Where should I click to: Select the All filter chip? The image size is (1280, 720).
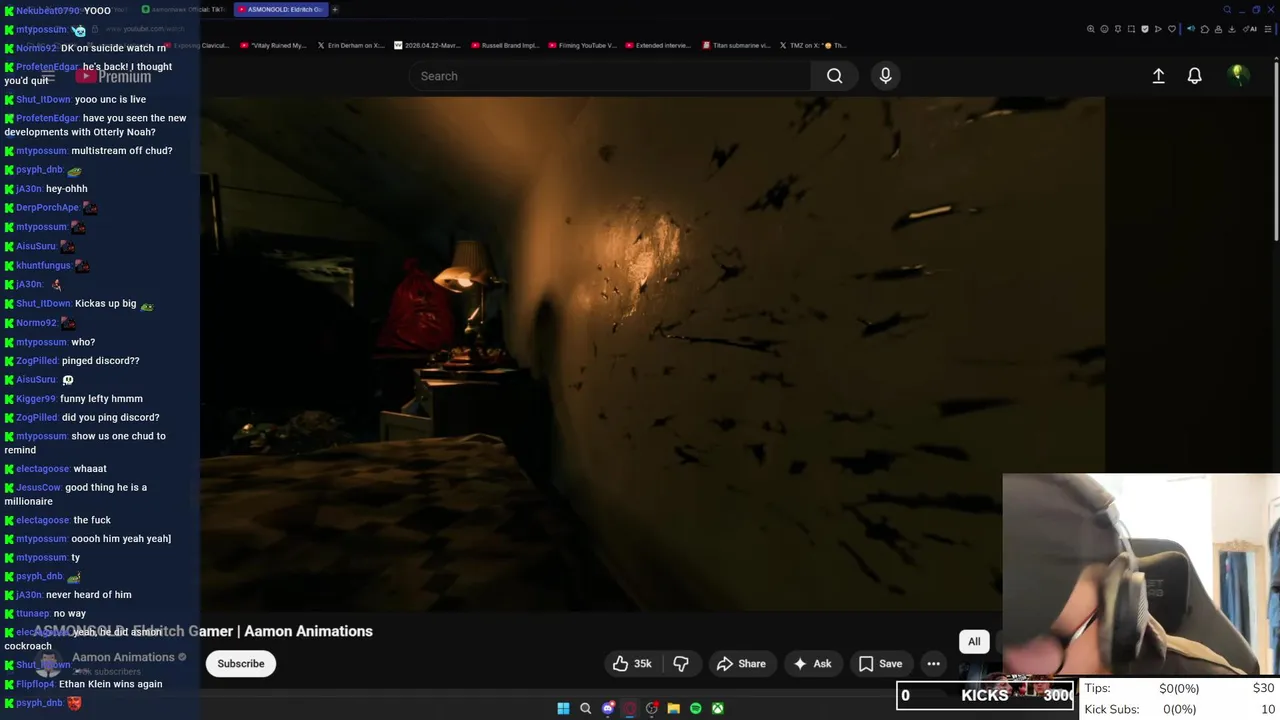pos(974,642)
